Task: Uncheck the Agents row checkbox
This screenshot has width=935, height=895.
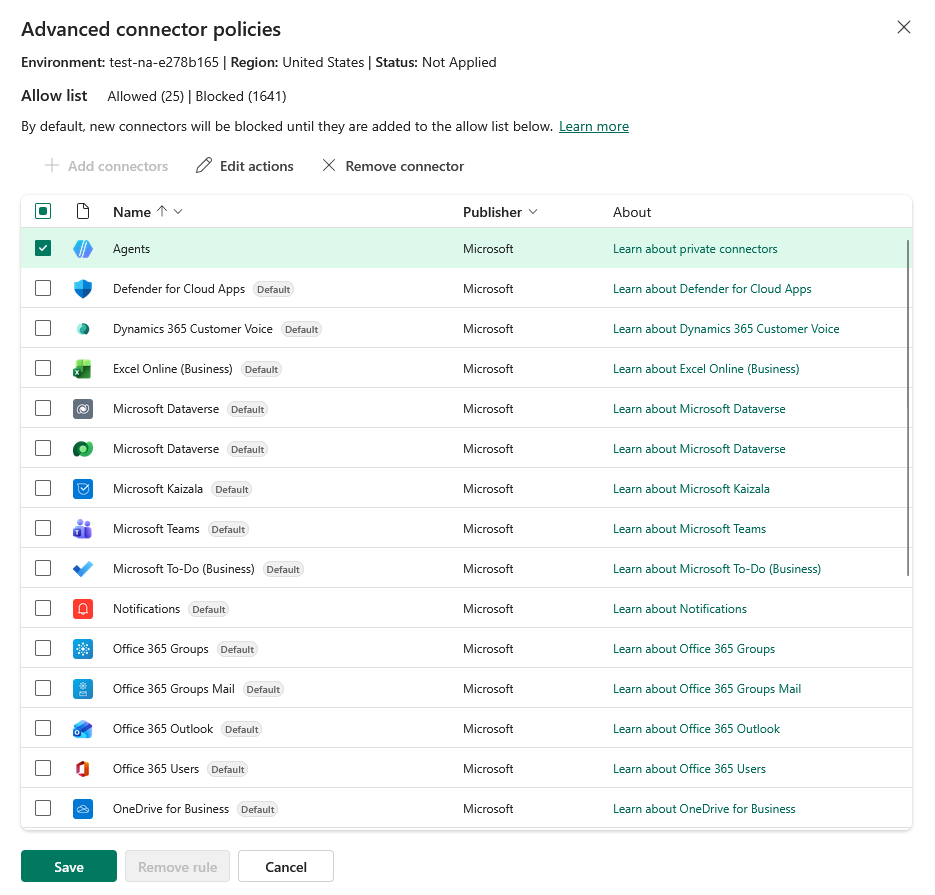Action: coord(43,248)
